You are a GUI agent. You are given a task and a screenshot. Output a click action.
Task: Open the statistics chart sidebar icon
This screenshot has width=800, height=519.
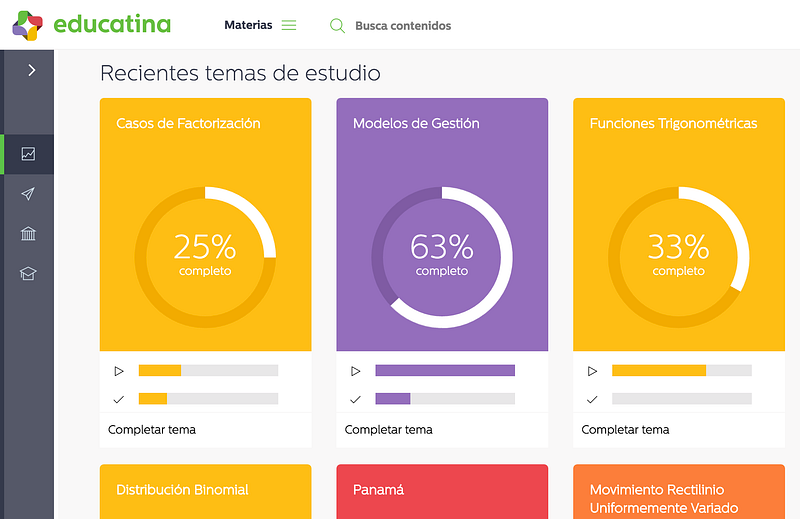pyautogui.click(x=28, y=154)
